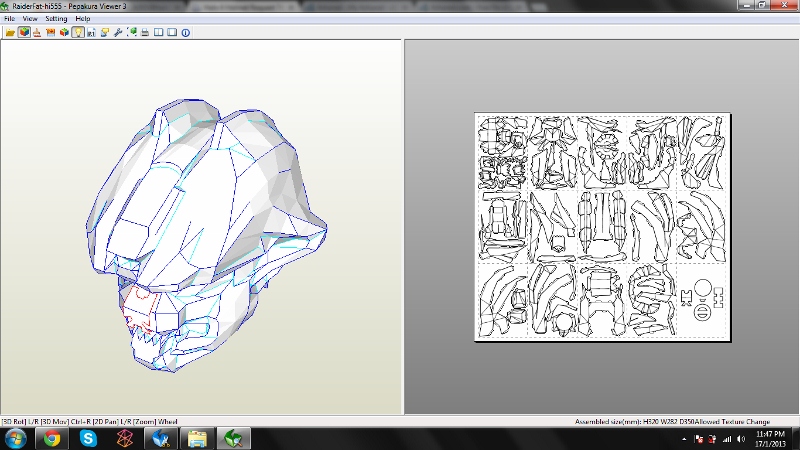The height and width of the screenshot is (450, 800).
Task: Open the Help menu
Action: click(x=83, y=19)
